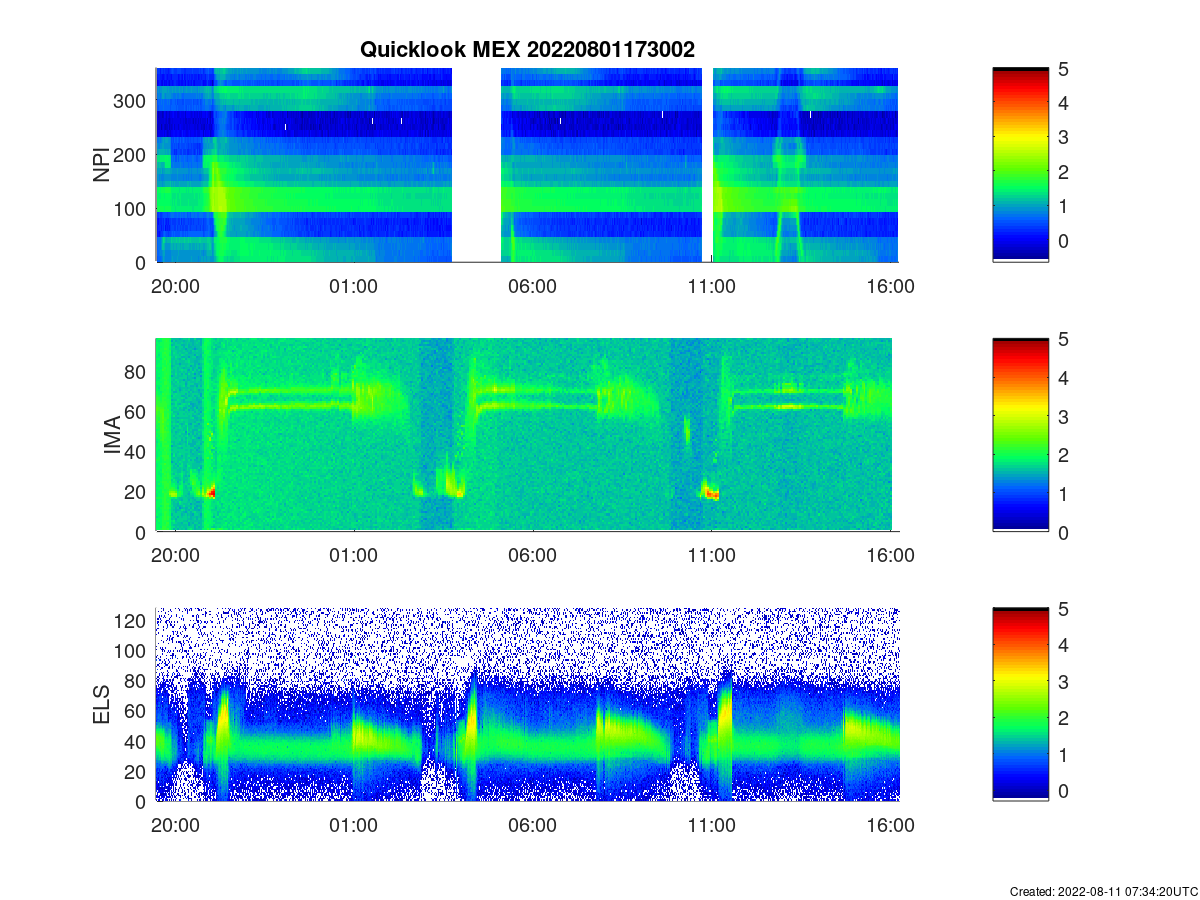The width and height of the screenshot is (1200, 900).
Task: Click 01:00 tick under the ELS plot
Action: tap(354, 826)
